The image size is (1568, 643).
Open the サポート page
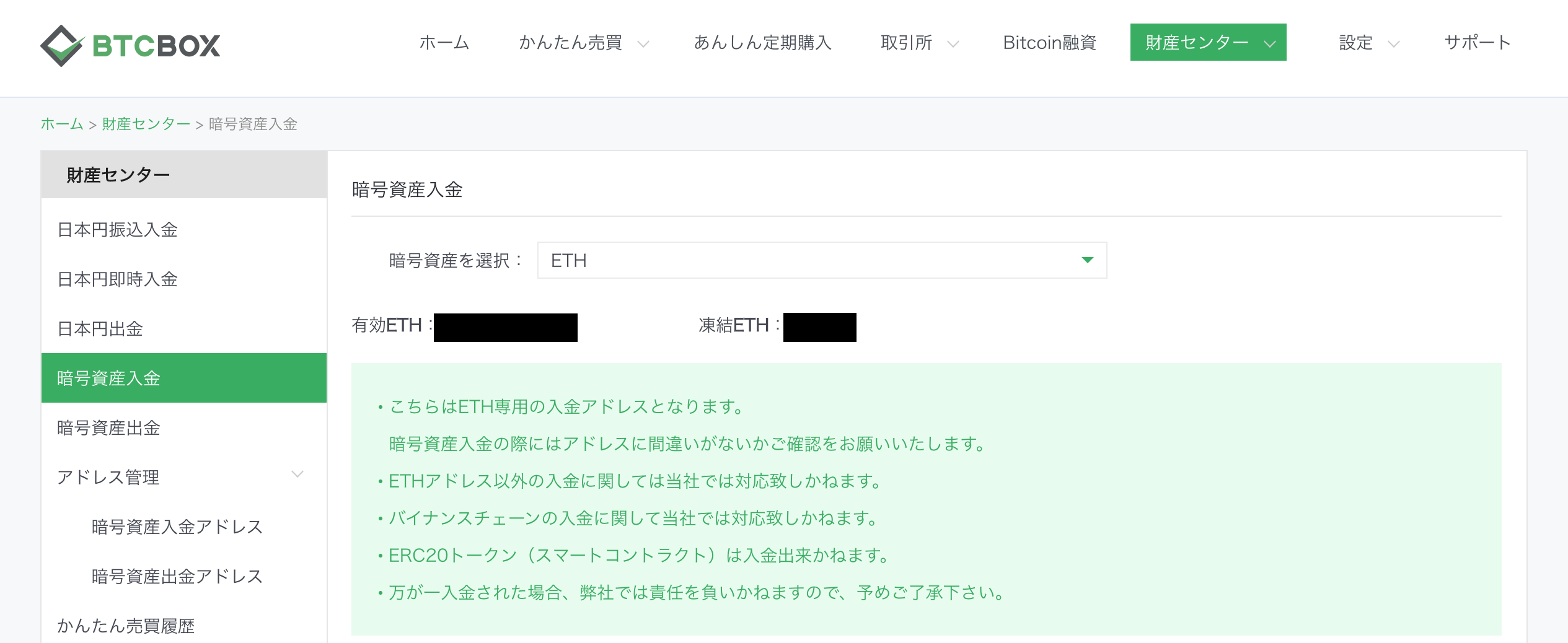point(1478,43)
